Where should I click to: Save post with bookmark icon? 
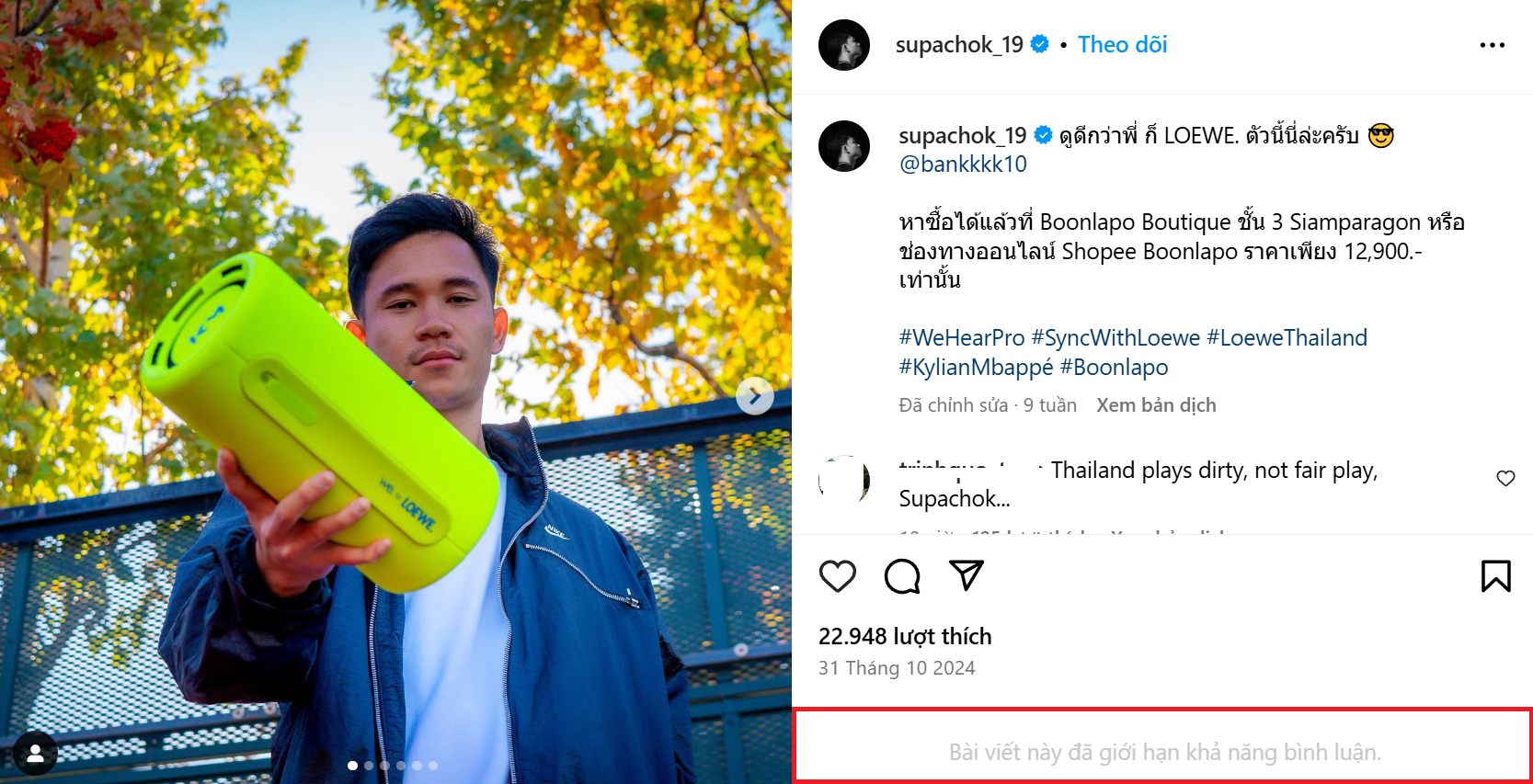coord(1495,576)
